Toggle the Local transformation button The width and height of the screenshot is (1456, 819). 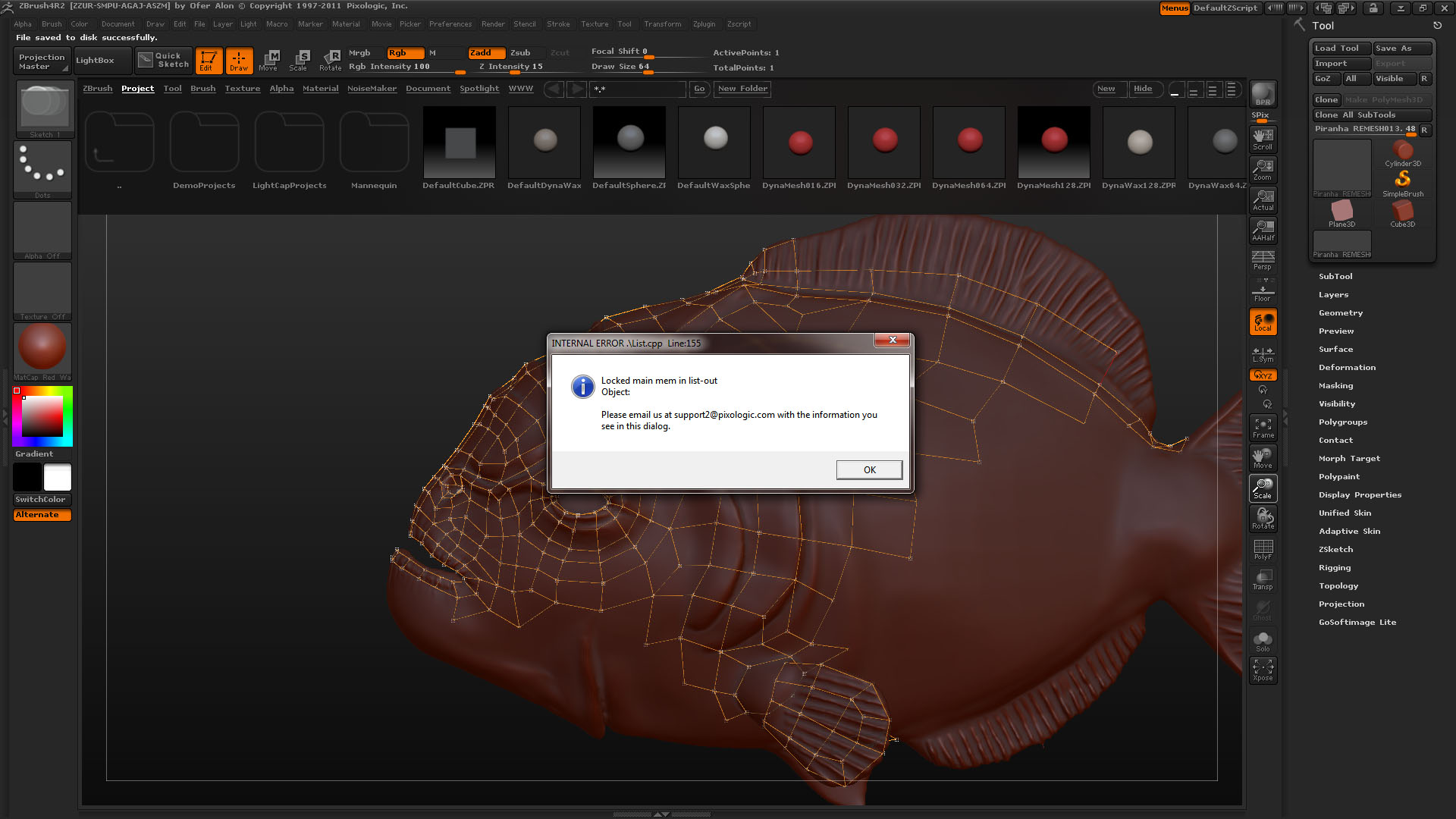tap(1263, 322)
